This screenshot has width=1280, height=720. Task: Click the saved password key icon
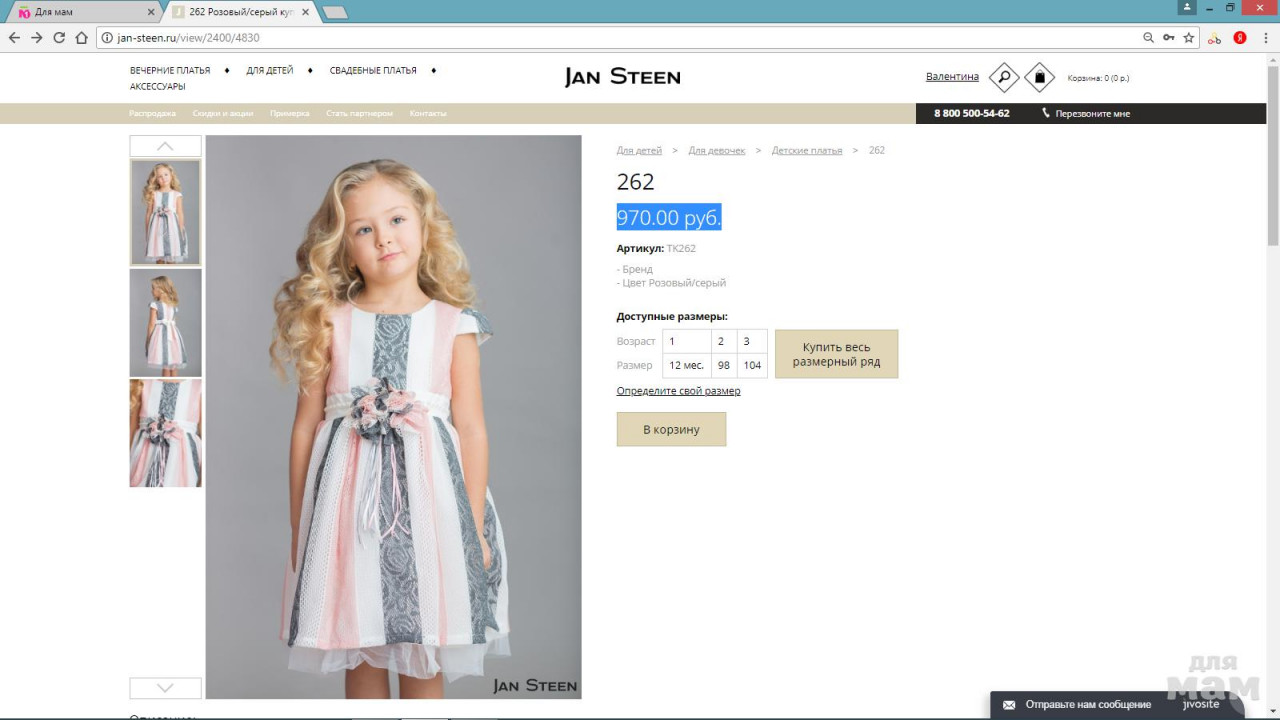tap(1168, 38)
